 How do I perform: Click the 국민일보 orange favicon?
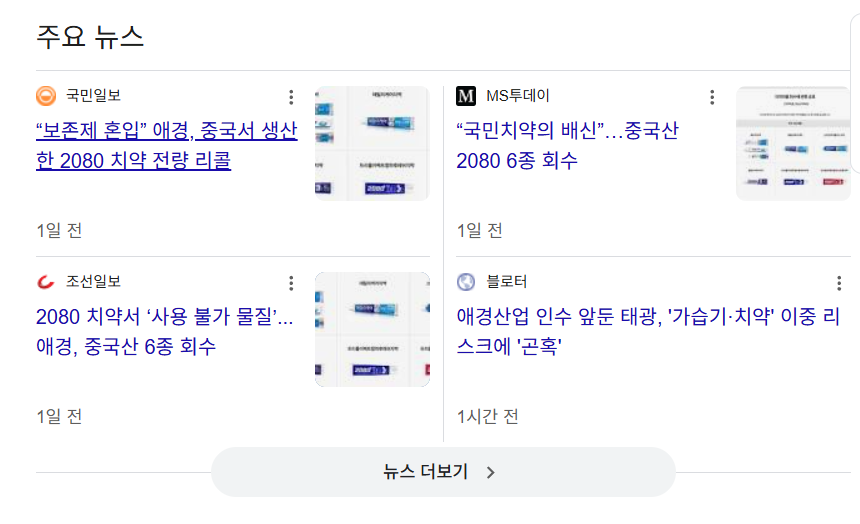click(46, 96)
